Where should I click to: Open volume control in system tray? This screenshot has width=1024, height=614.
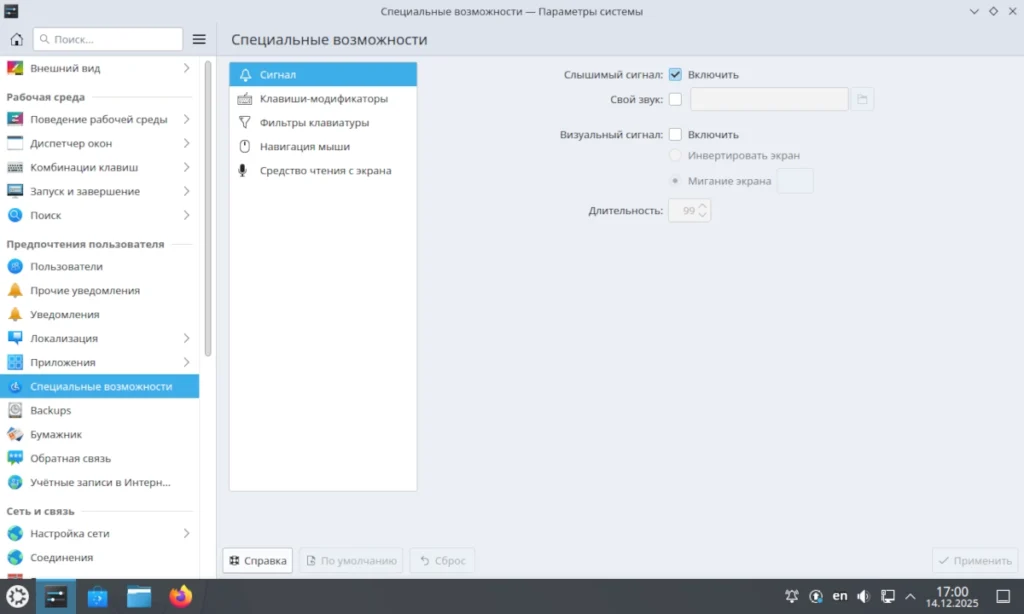pyautogui.click(x=863, y=596)
